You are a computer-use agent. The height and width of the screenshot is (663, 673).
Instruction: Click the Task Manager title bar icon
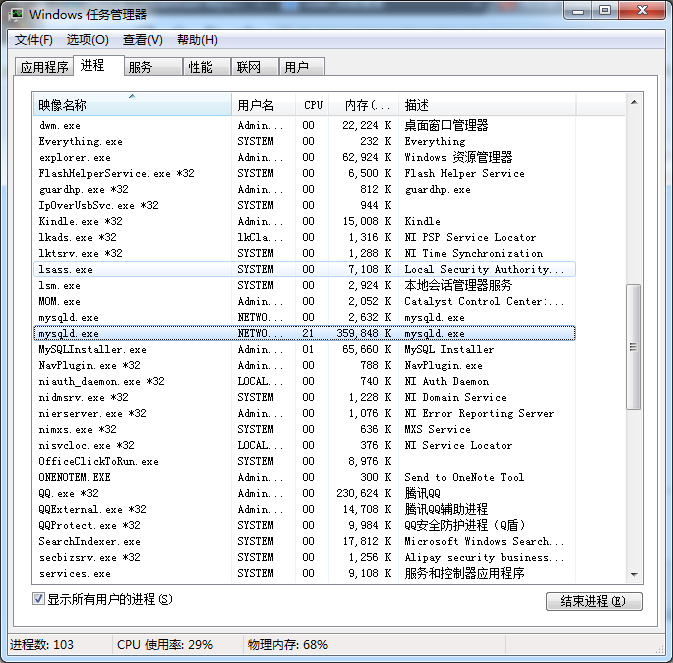coord(16,15)
